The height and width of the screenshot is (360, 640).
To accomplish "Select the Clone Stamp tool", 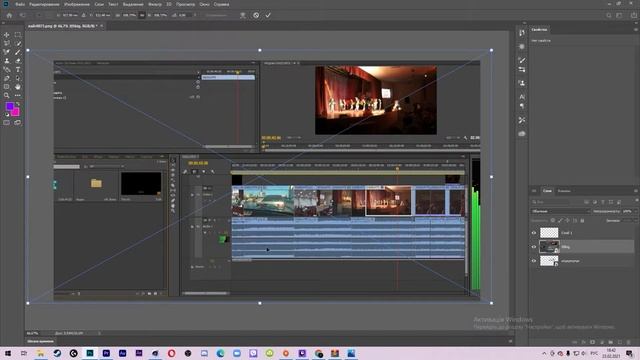I will (7, 61).
